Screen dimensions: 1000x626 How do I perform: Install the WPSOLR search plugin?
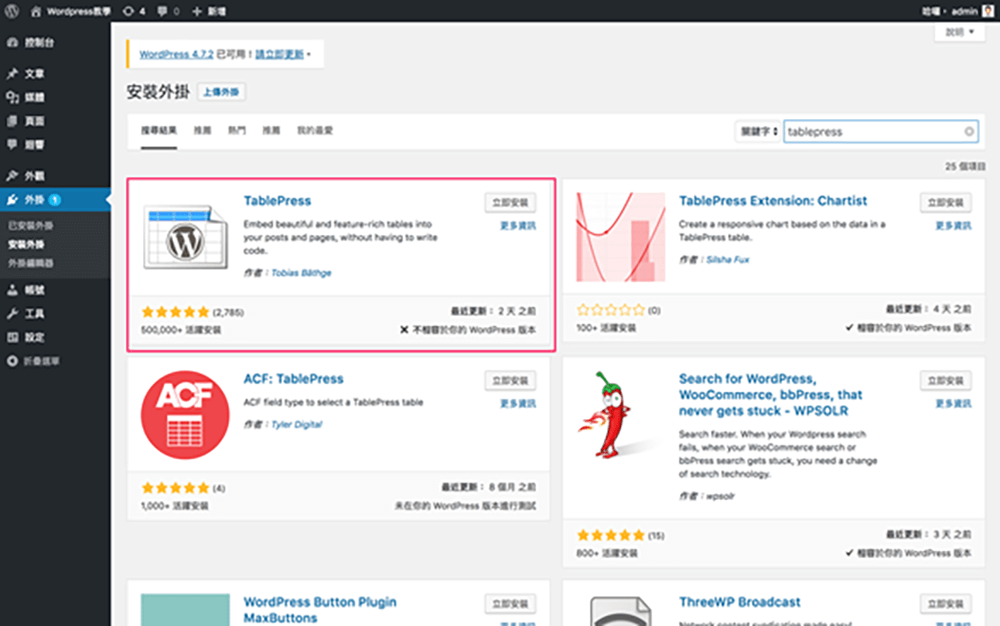tap(946, 381)
